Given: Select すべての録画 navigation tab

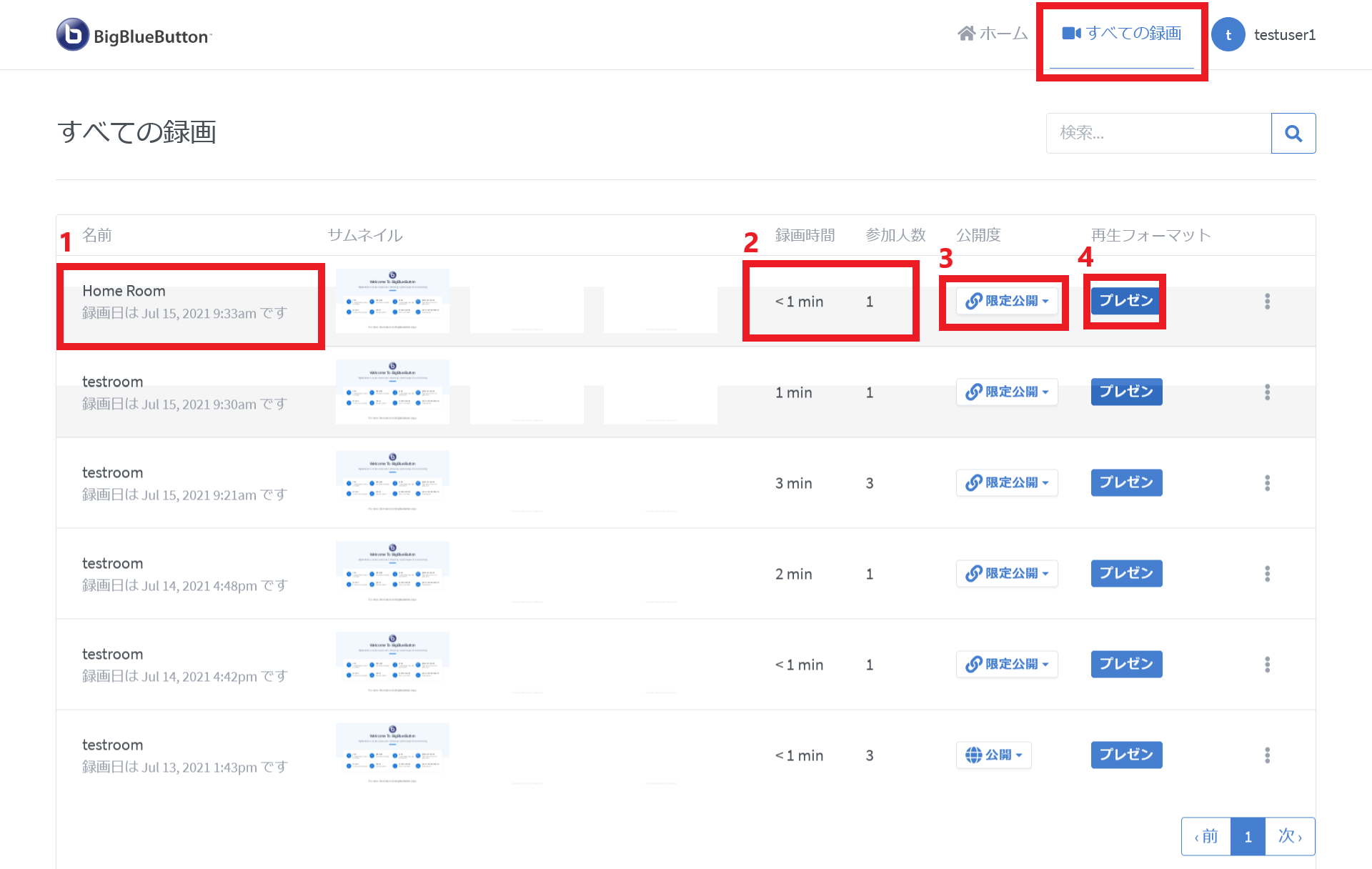Looking at the screenshot, I should click(1122, 34).
